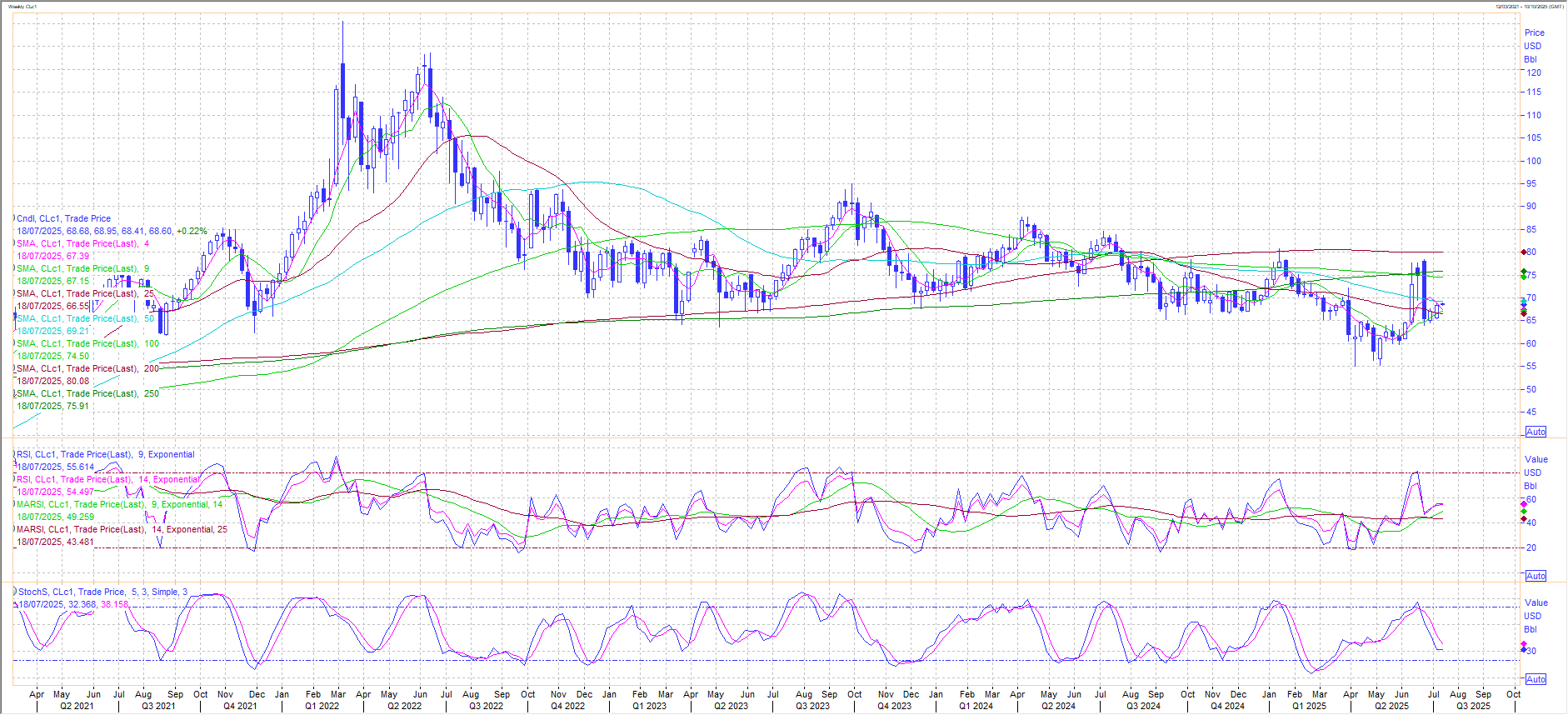Click the magenta marker near 30 on stochastic axis
Image resolution: width=1568 pixels, height=715 pixels.
[x=1524, y=646]
